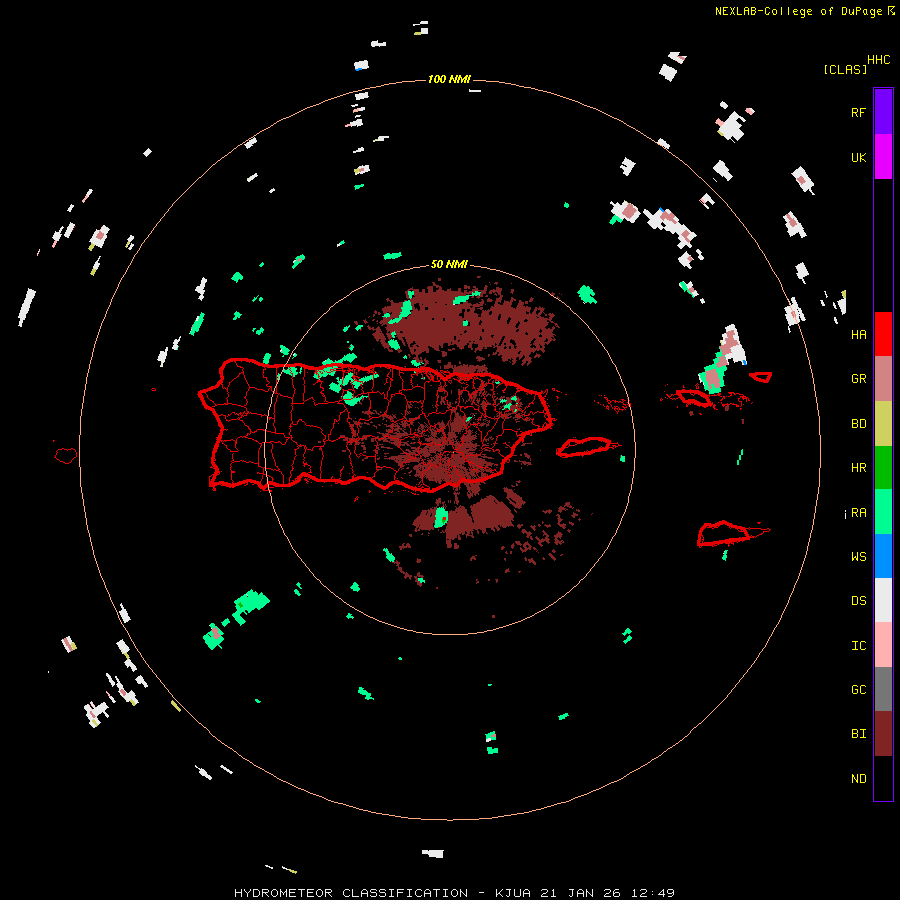The width and height of the screenshot is (900, 900).
Task: Click the KJUA radar site identifier
Action: [515, 893]
